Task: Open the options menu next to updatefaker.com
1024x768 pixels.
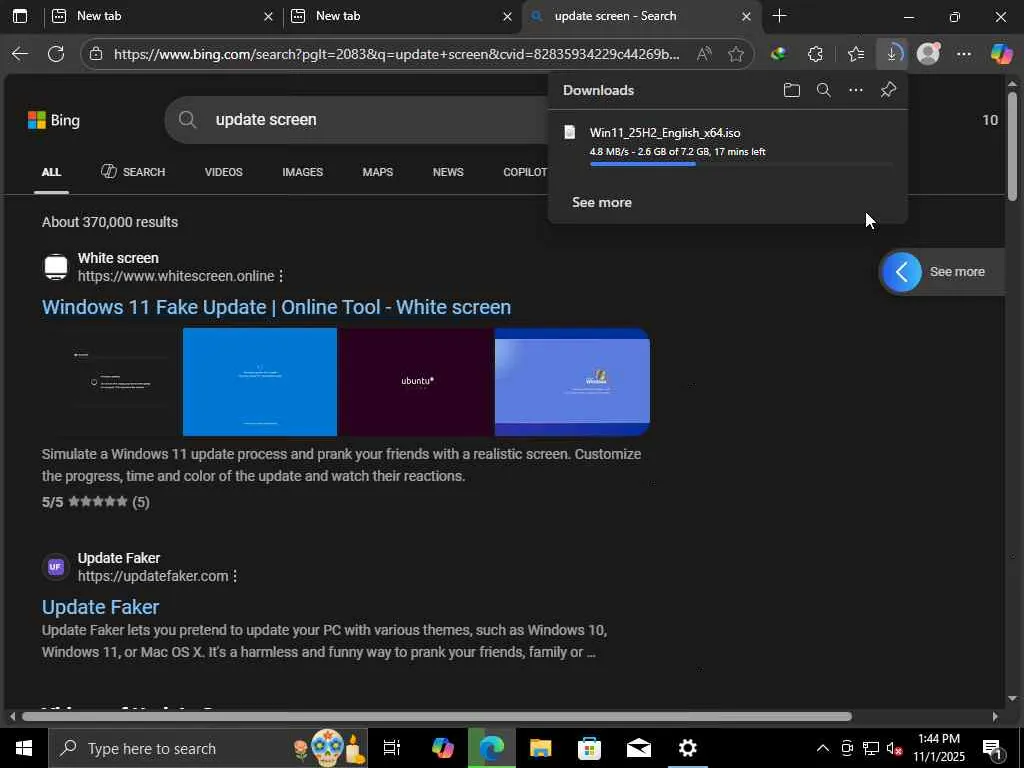Action: click(235, 576)
